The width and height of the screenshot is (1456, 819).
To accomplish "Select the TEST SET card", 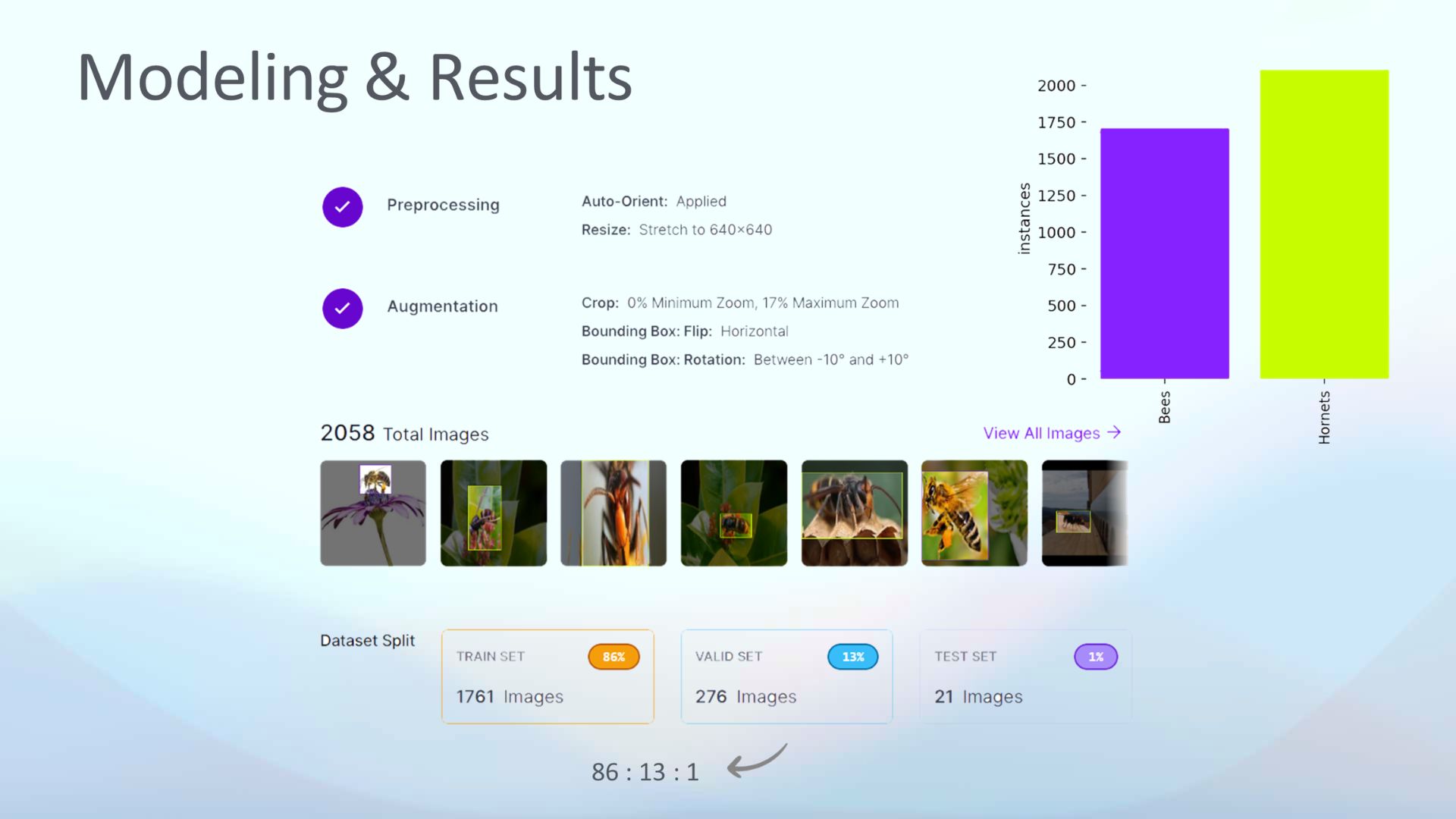I will point(1025,676).
